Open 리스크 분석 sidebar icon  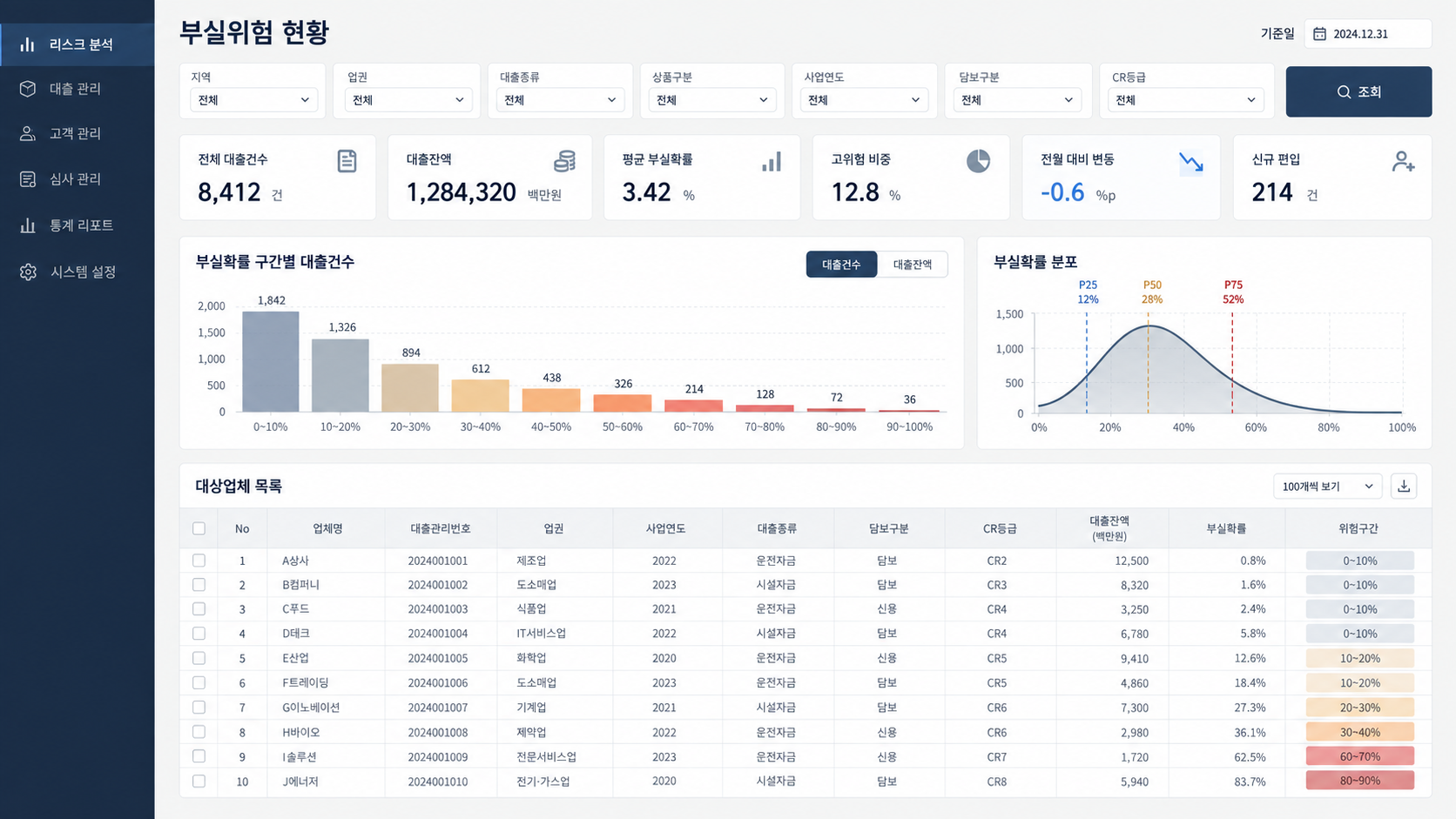tap(28, 44)
